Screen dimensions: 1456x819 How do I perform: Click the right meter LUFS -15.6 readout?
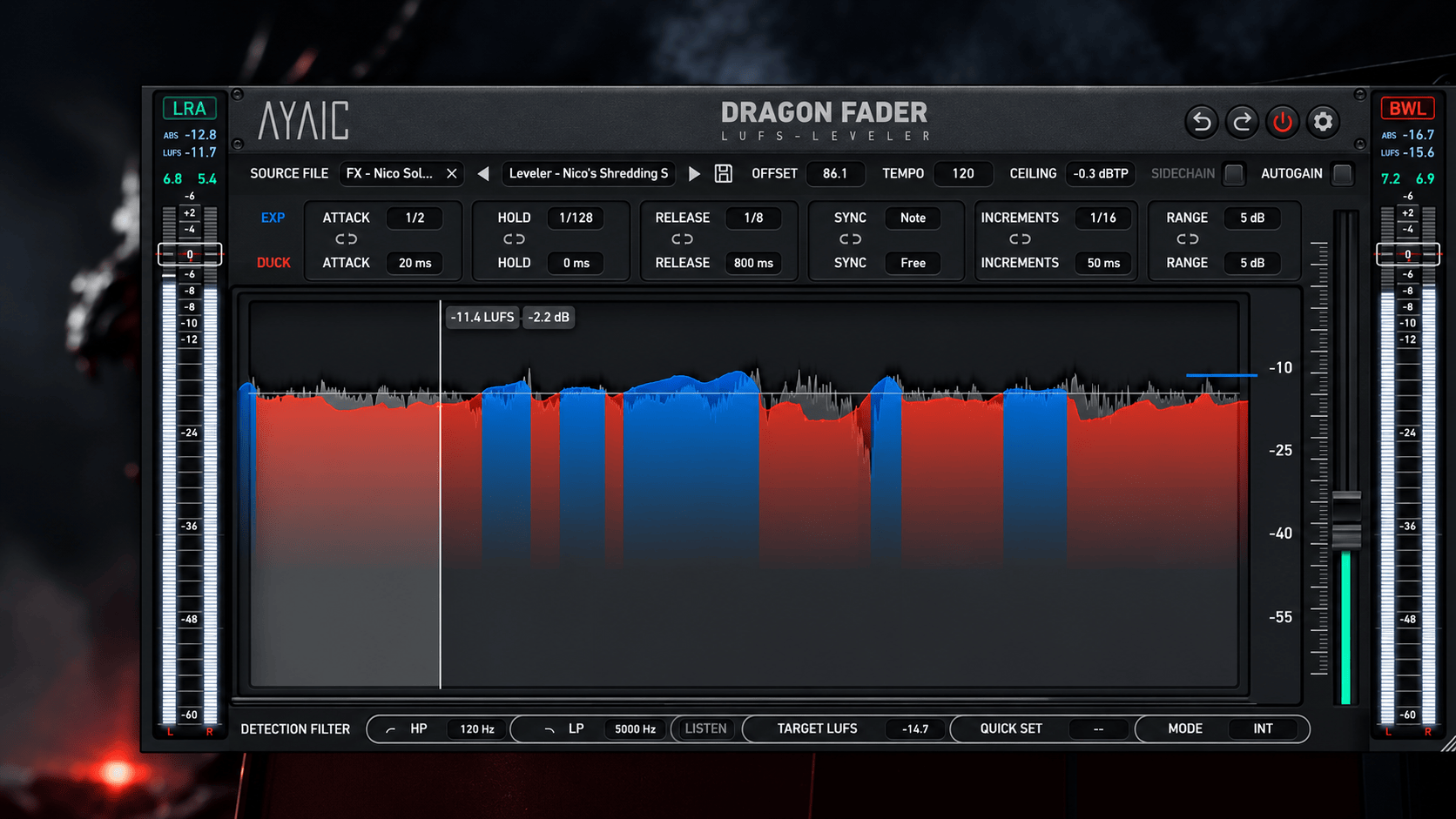(x=1408, y=152)
